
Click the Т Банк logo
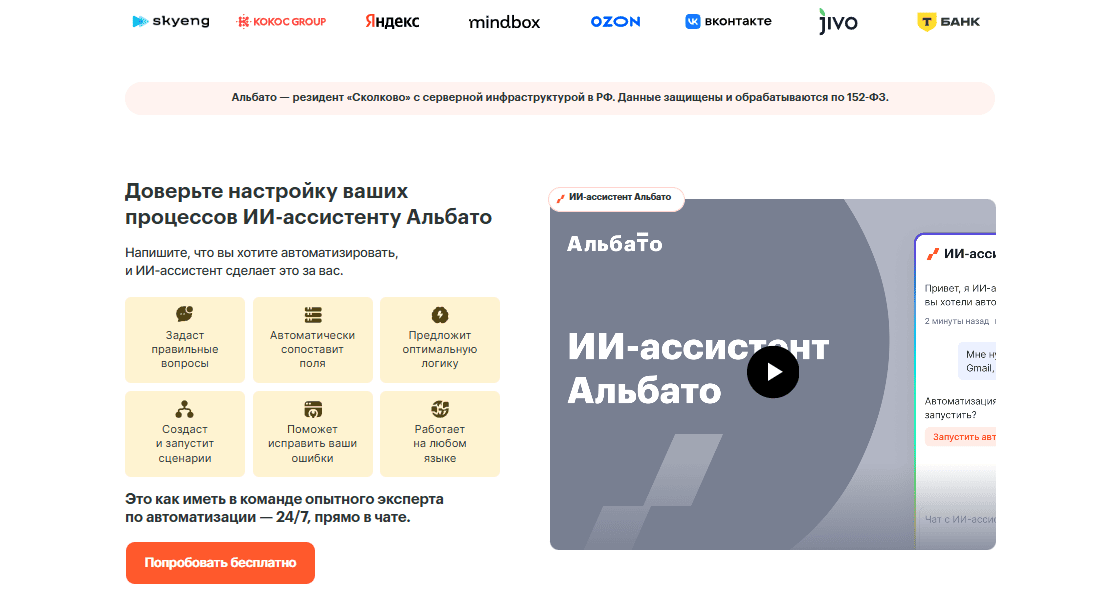948,22
